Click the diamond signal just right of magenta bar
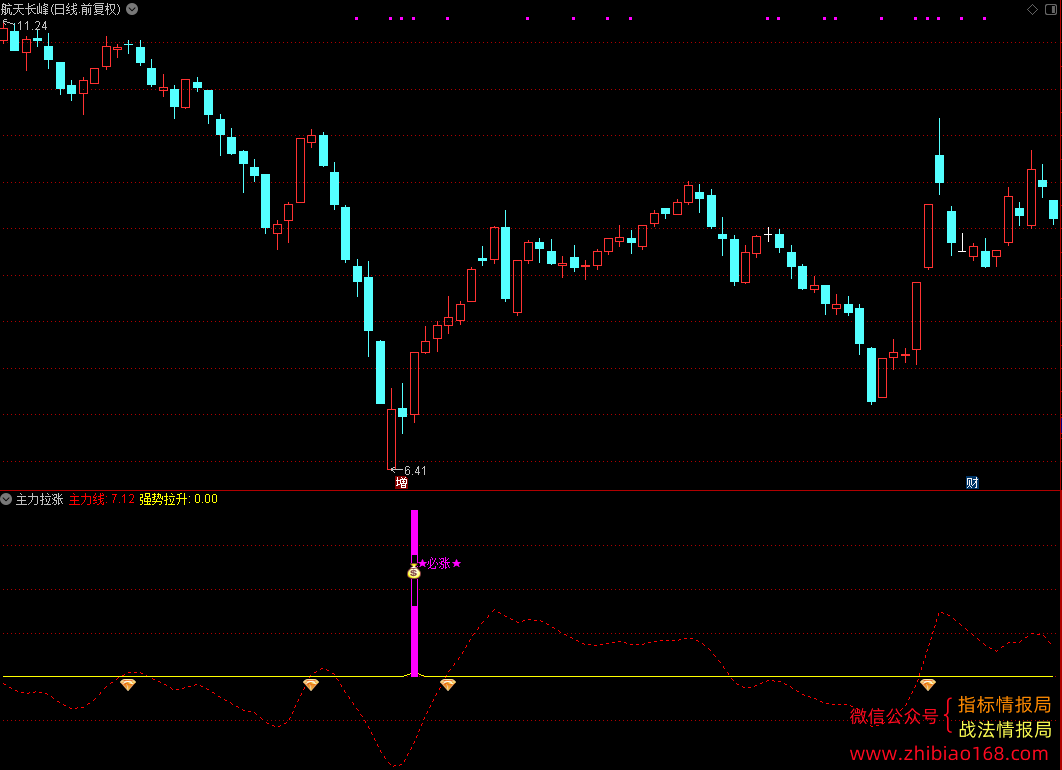This screenshot has width=1062, height=770. [448, 685]
